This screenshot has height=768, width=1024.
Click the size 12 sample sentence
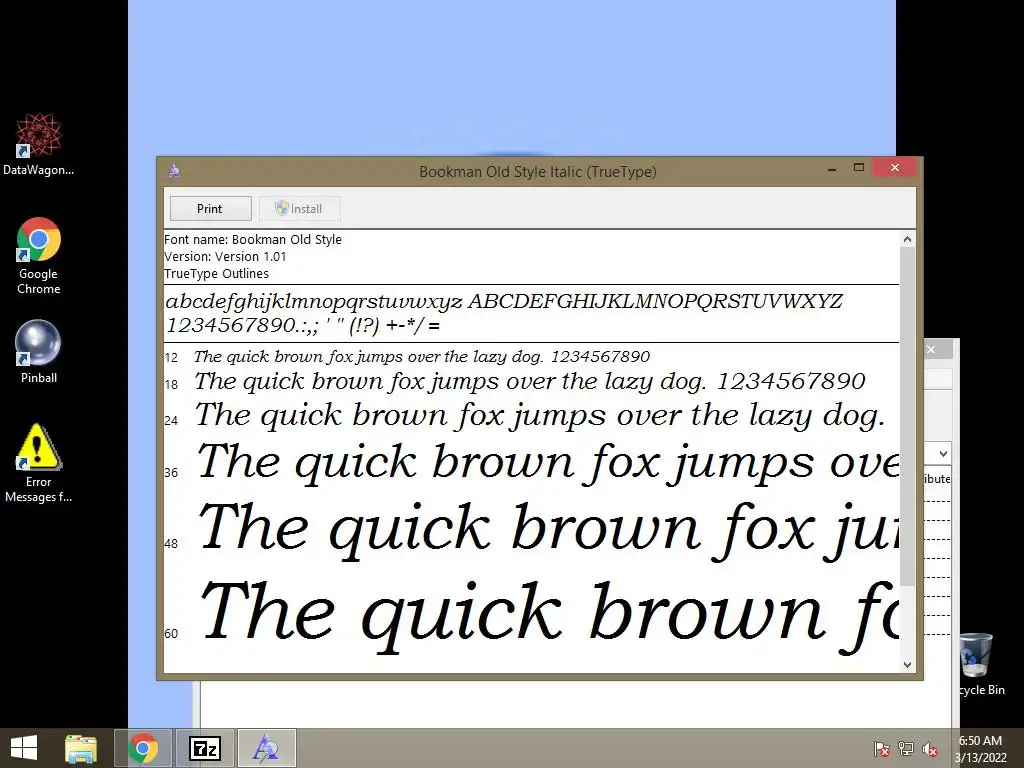pyautogui.click(x=422, y=357)
